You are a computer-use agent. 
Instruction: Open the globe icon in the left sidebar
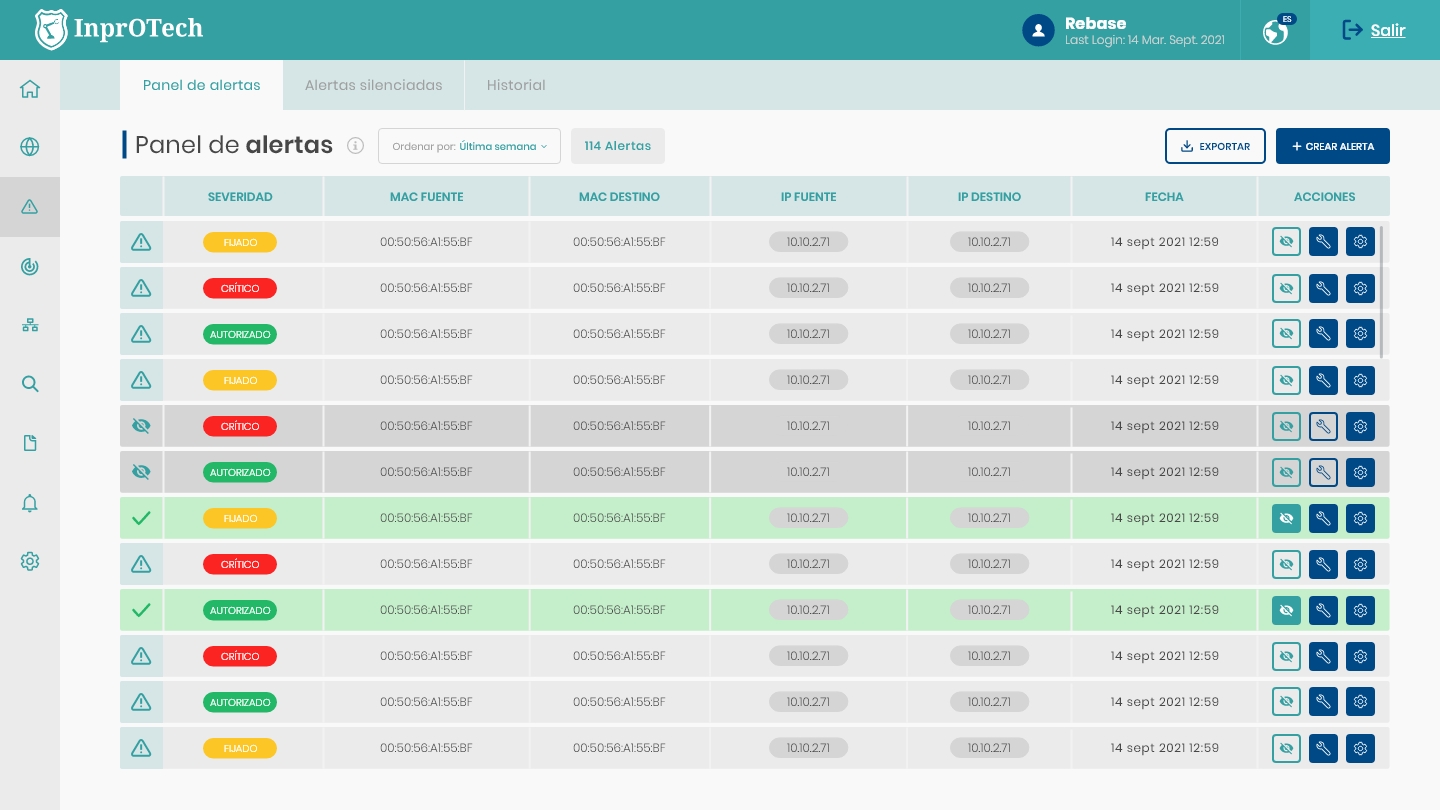(x=30, y=147)
